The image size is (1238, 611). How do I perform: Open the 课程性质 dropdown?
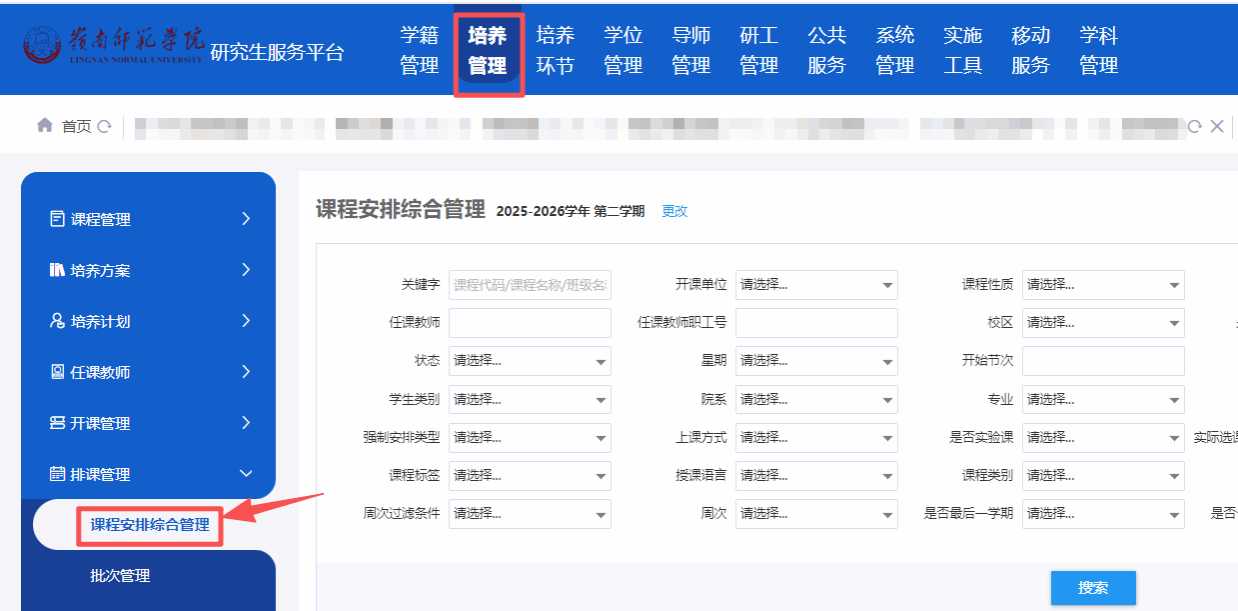click(x=1103, y=285)
